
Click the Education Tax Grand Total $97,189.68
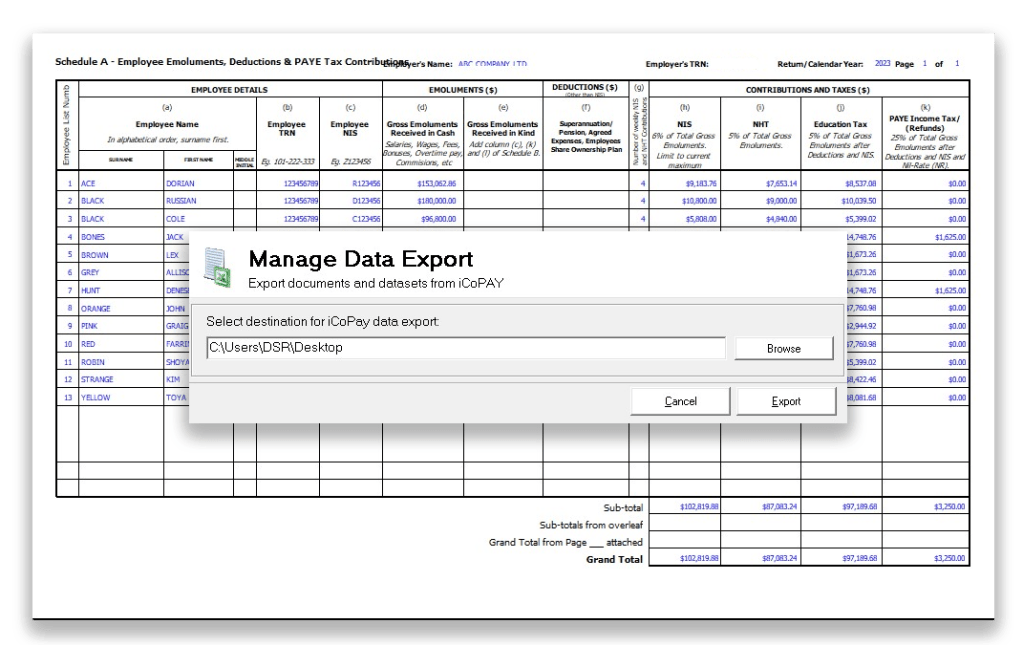point(840,558)
